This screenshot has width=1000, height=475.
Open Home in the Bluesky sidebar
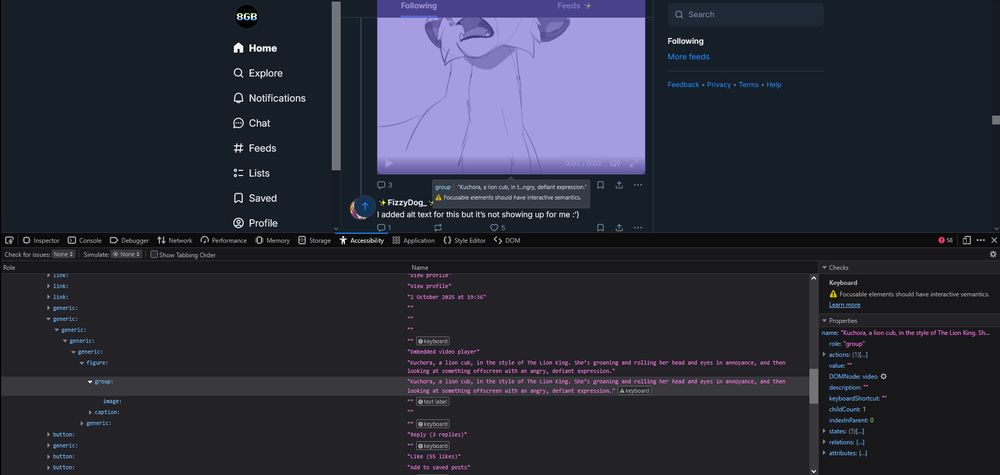click(x=255, y=48)
